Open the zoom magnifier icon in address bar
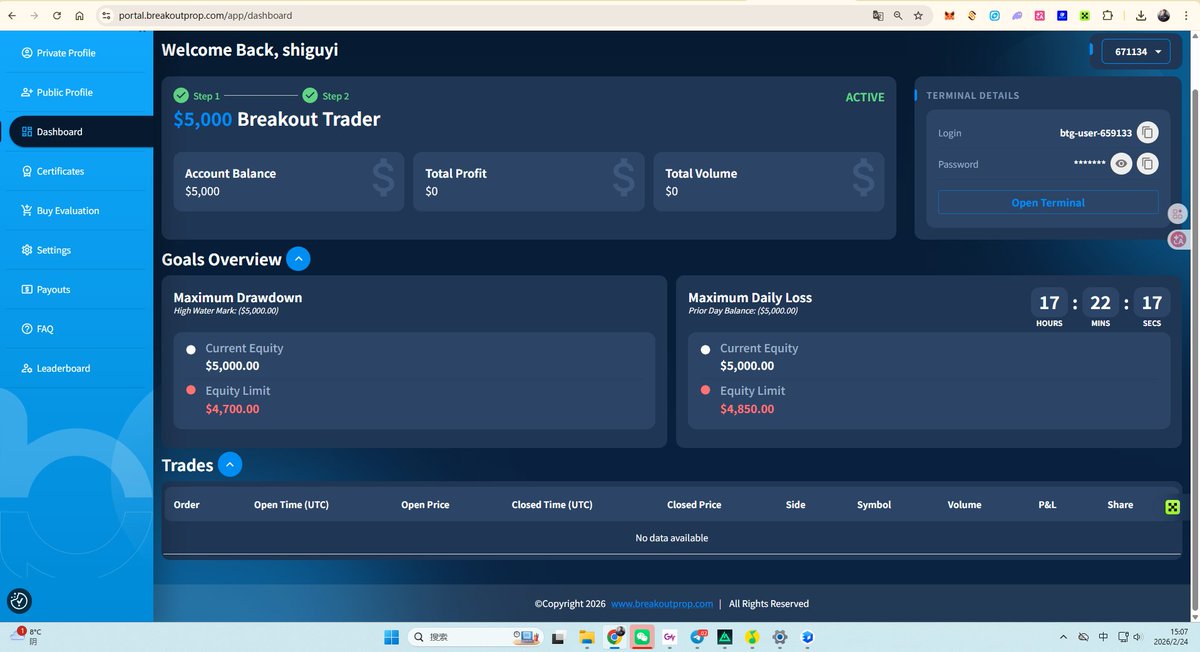 pos(898,16)
